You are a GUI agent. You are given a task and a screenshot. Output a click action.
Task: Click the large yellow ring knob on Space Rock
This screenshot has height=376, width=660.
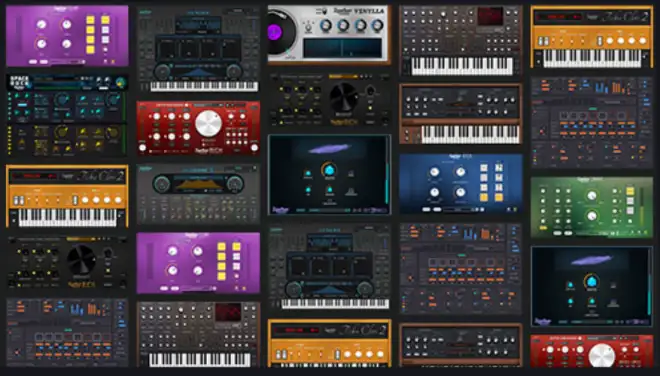click(62, 132)
